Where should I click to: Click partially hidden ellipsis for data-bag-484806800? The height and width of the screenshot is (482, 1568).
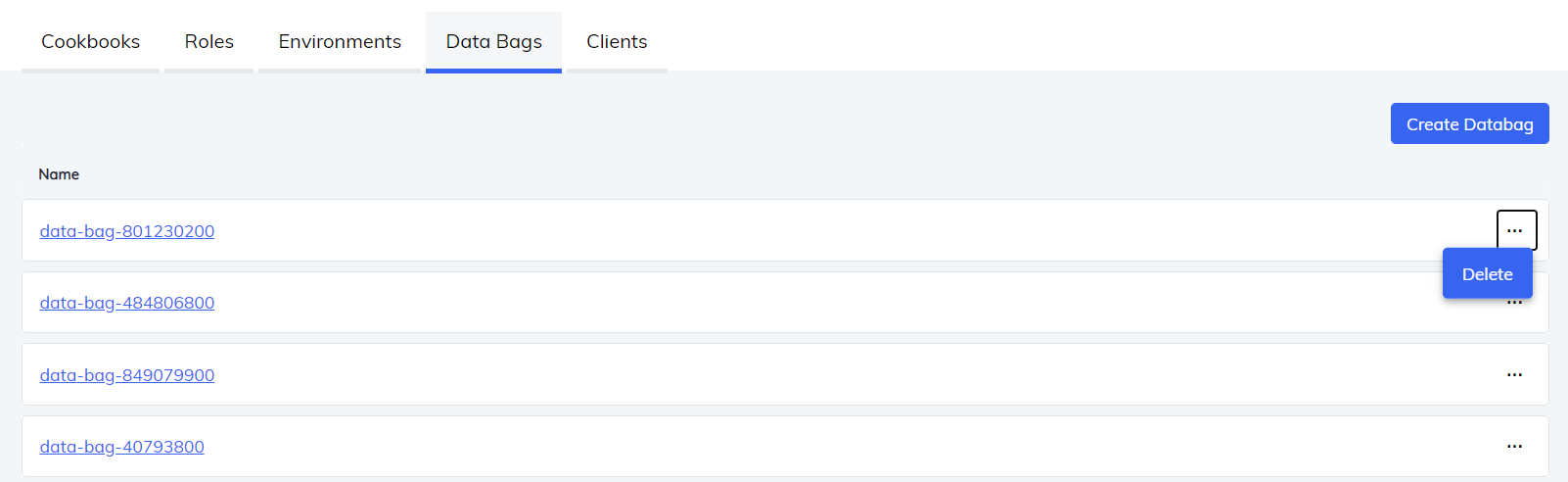(1515, 304)
